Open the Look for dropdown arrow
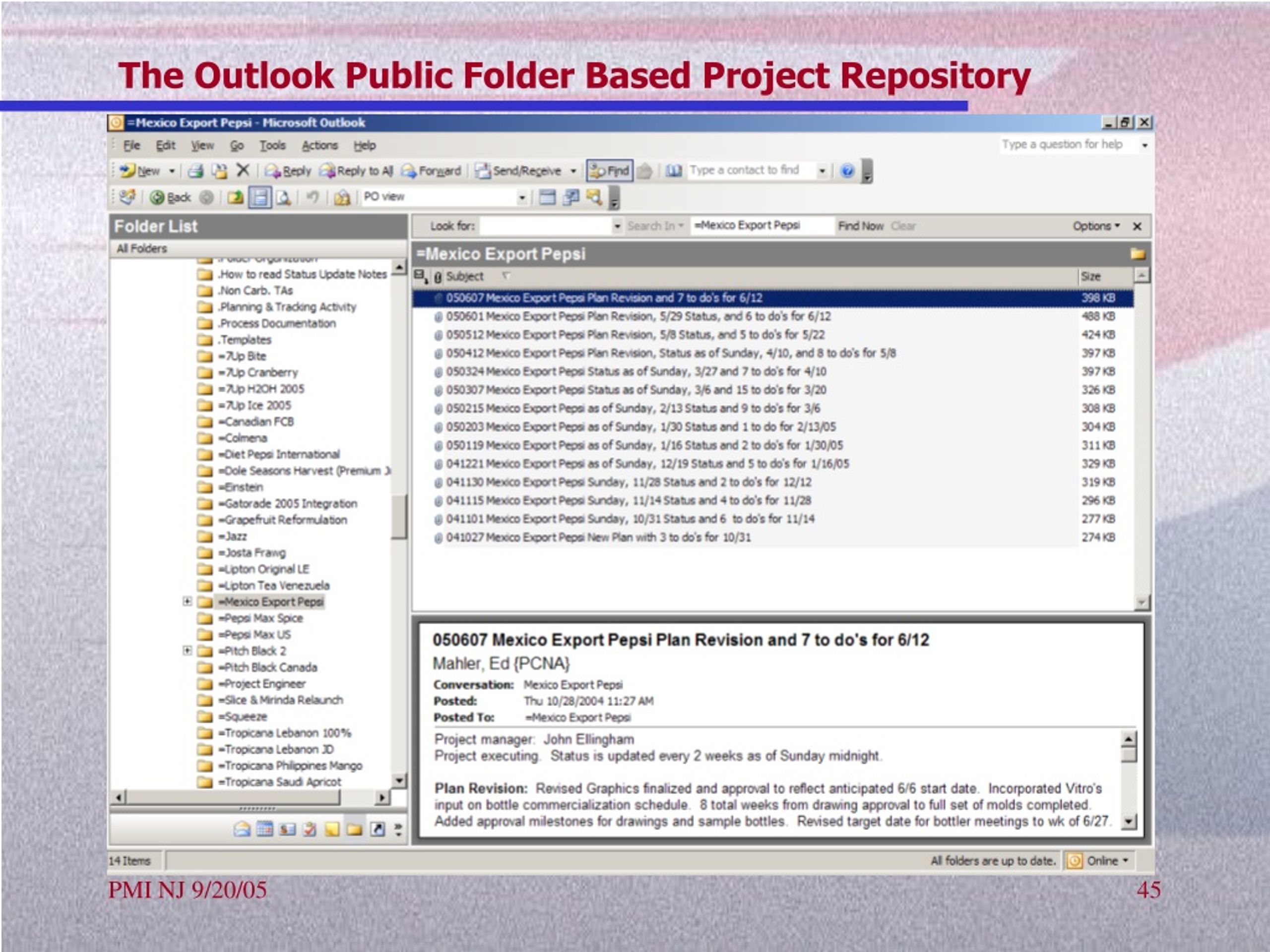 point(617,226)
